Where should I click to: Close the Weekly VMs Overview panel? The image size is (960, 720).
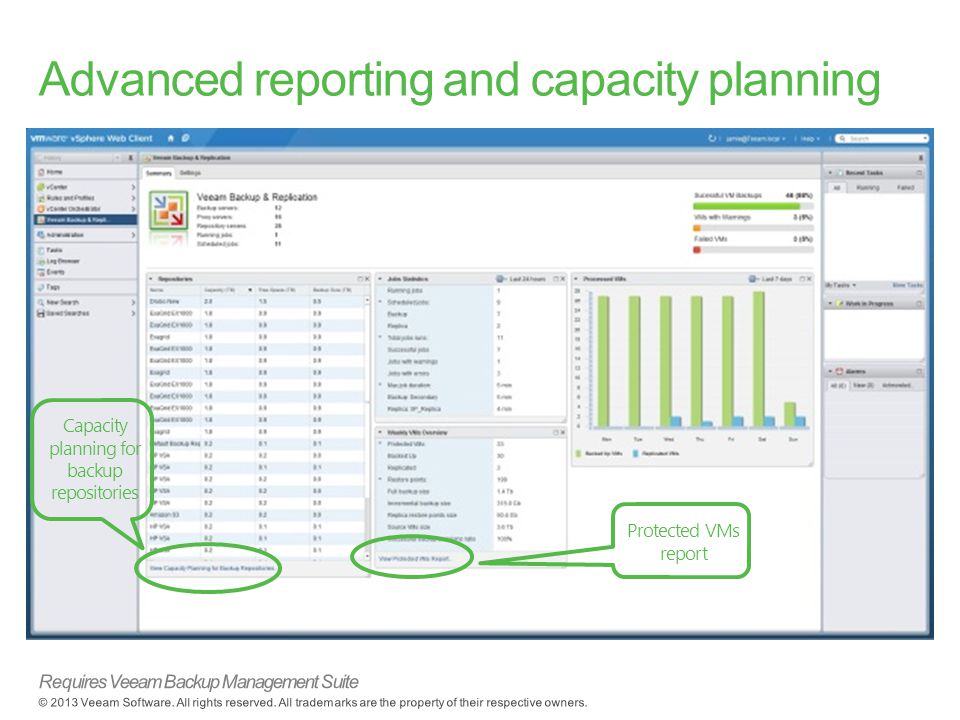tap(563, 432)
